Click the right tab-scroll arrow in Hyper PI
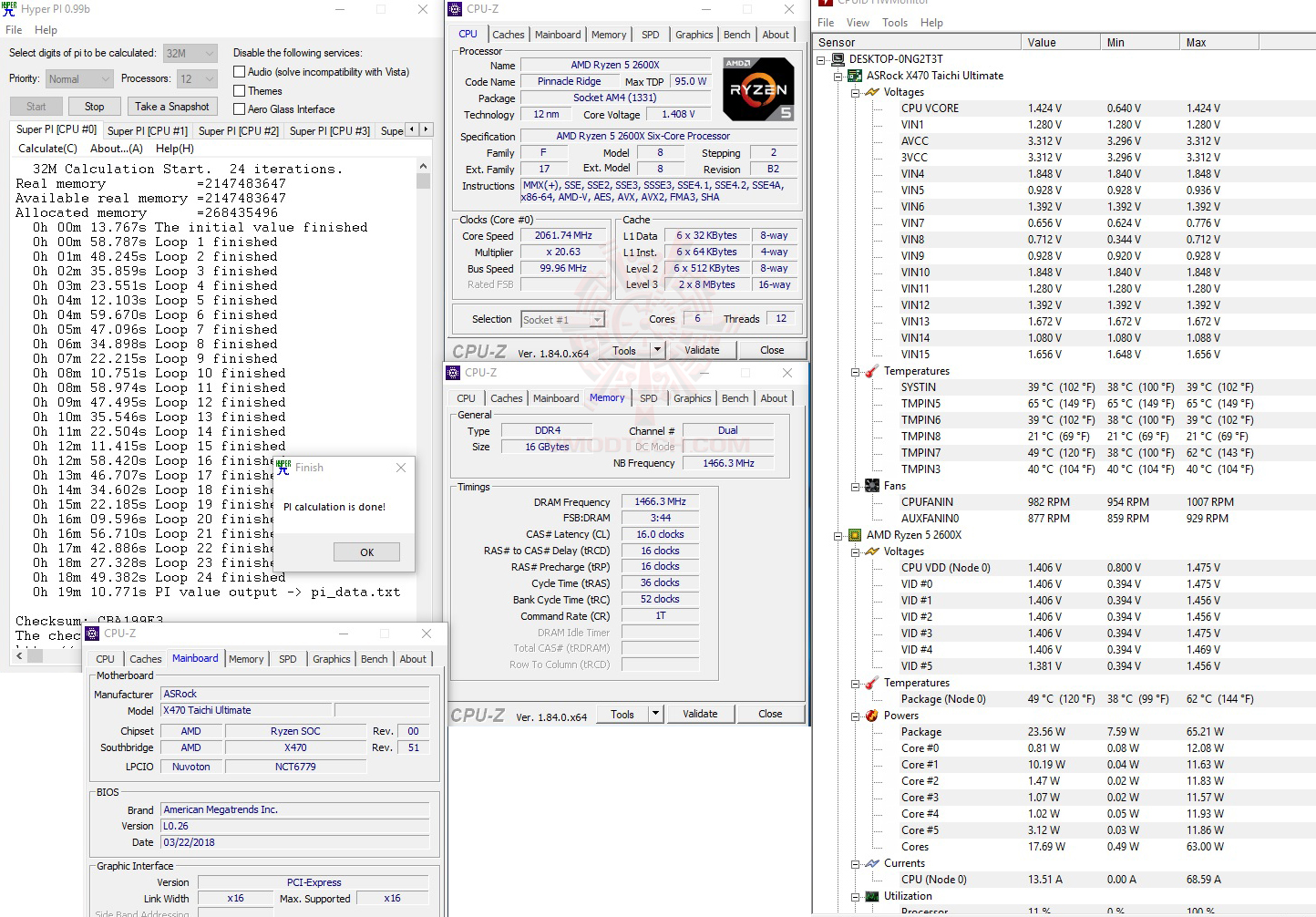This screenshot has width=1316, height=917. pyautogui.click(x=426, y=129)
